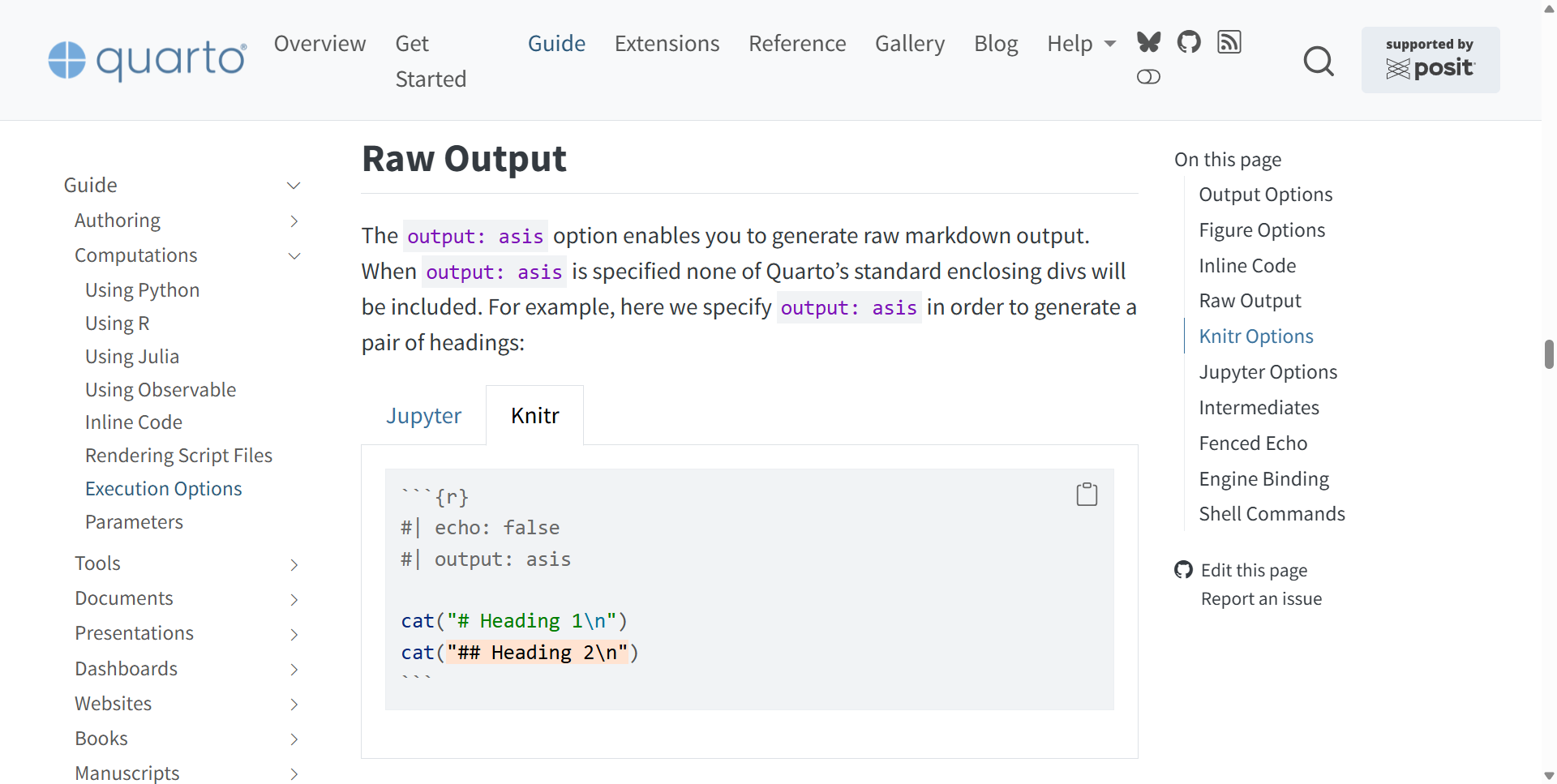This screenshot has width=1557, height=784.
Task: Click the Posit logo
Action: [1430, 68]
